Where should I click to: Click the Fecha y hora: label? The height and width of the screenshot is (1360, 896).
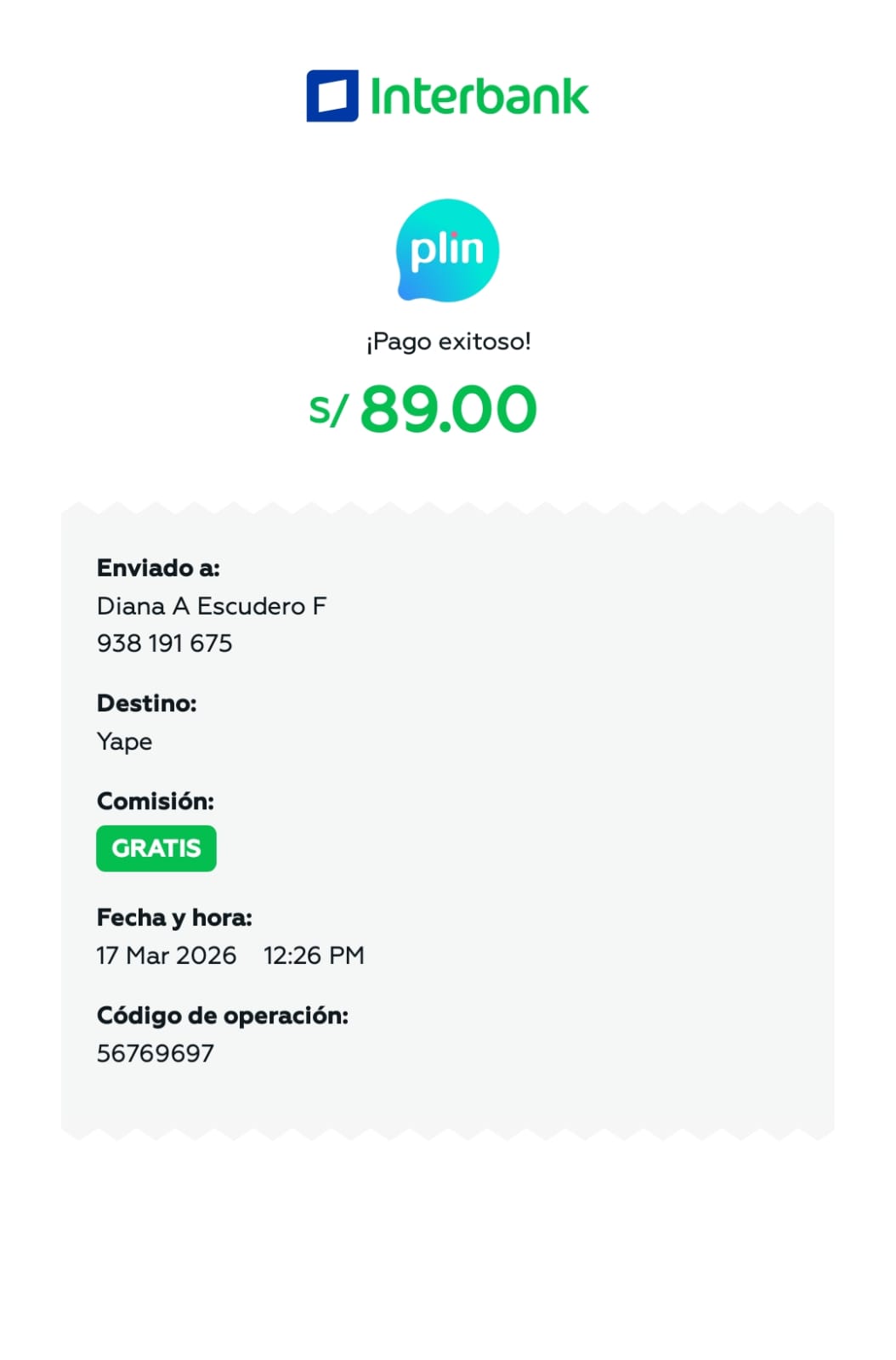tap(174, 918)
